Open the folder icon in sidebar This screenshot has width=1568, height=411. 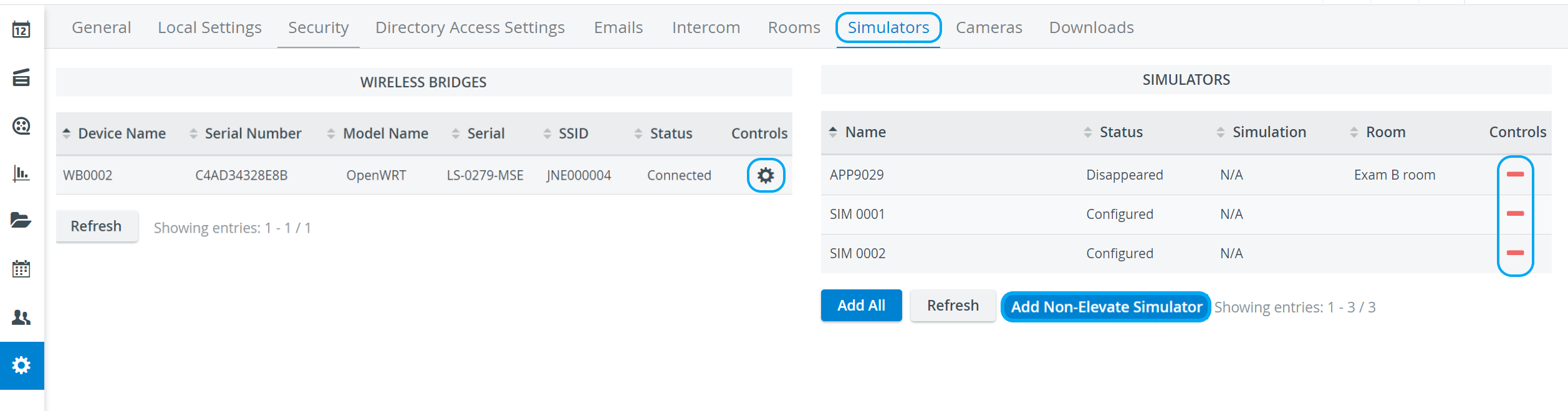[x=21, y=220]
